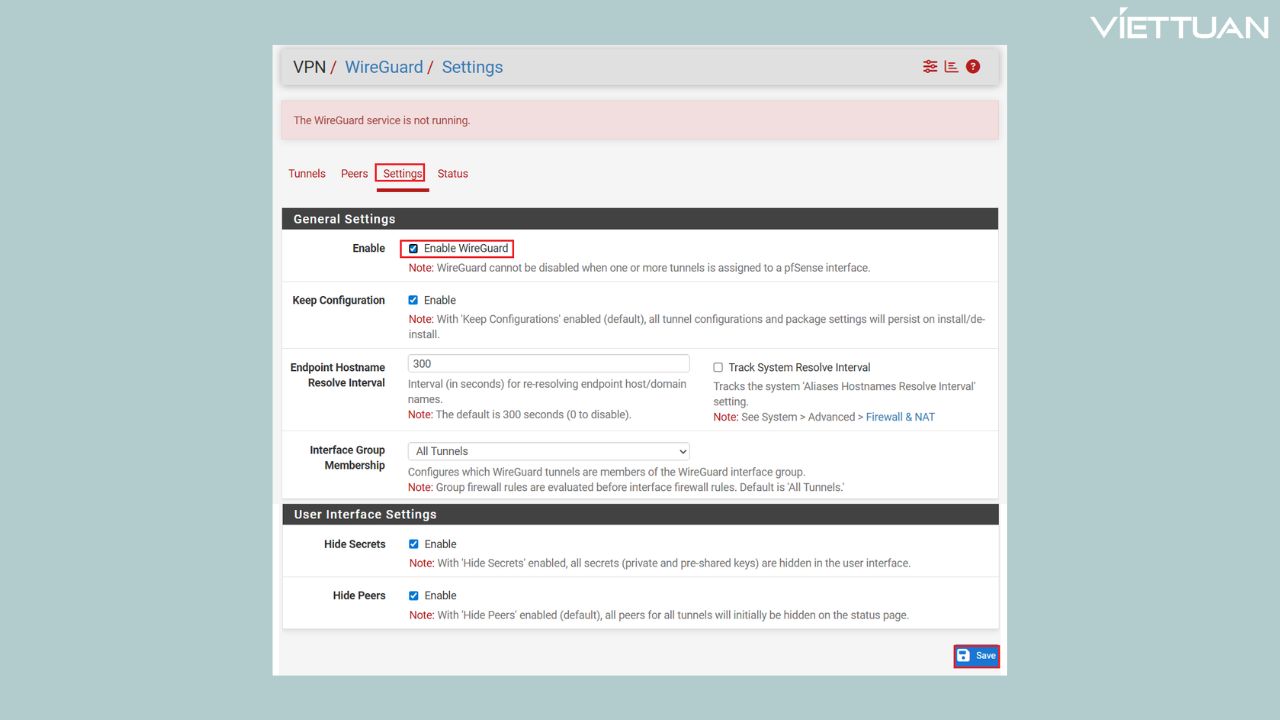View the Status tab

(452, 173)
